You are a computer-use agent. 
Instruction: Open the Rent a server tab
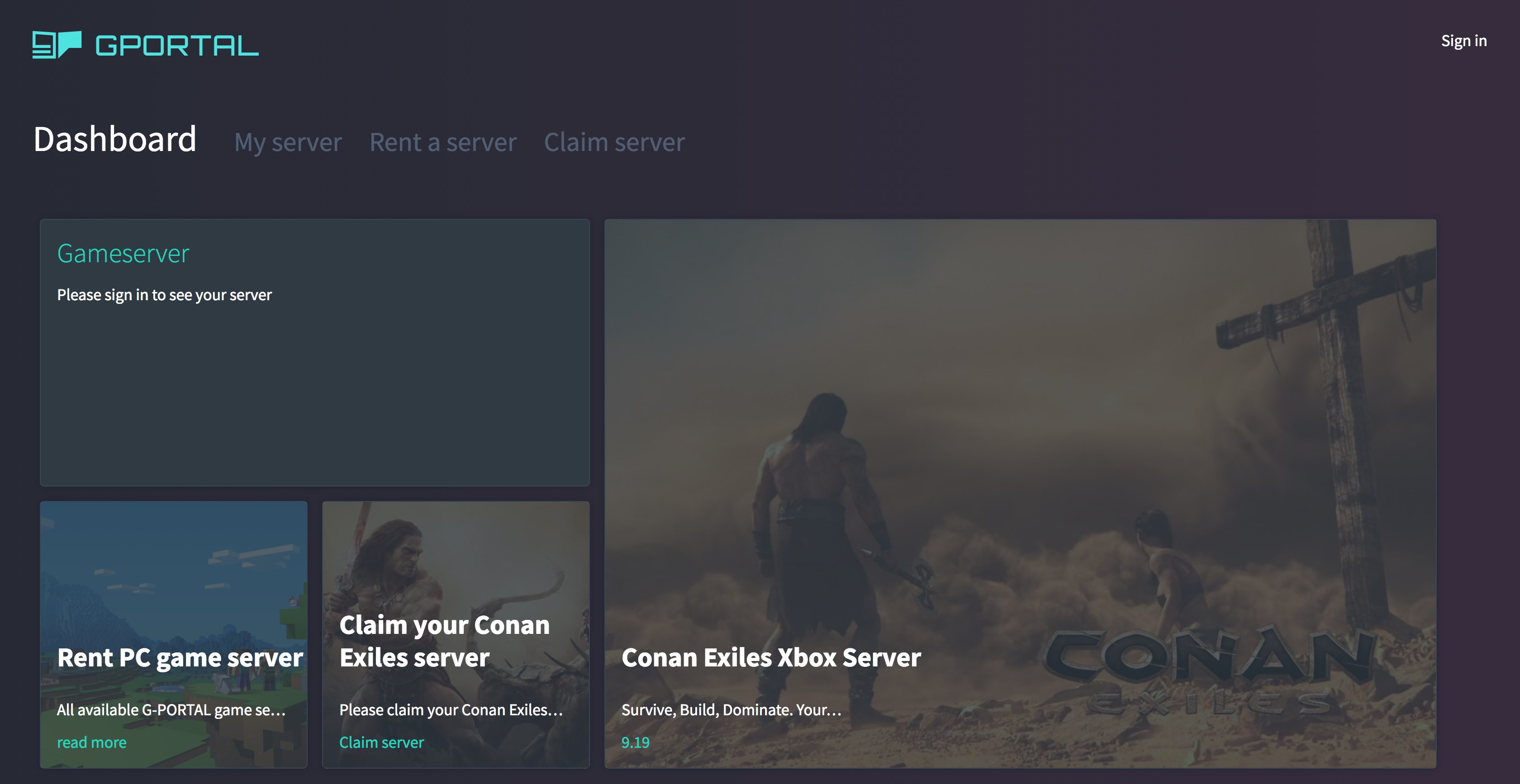[442, 142]
